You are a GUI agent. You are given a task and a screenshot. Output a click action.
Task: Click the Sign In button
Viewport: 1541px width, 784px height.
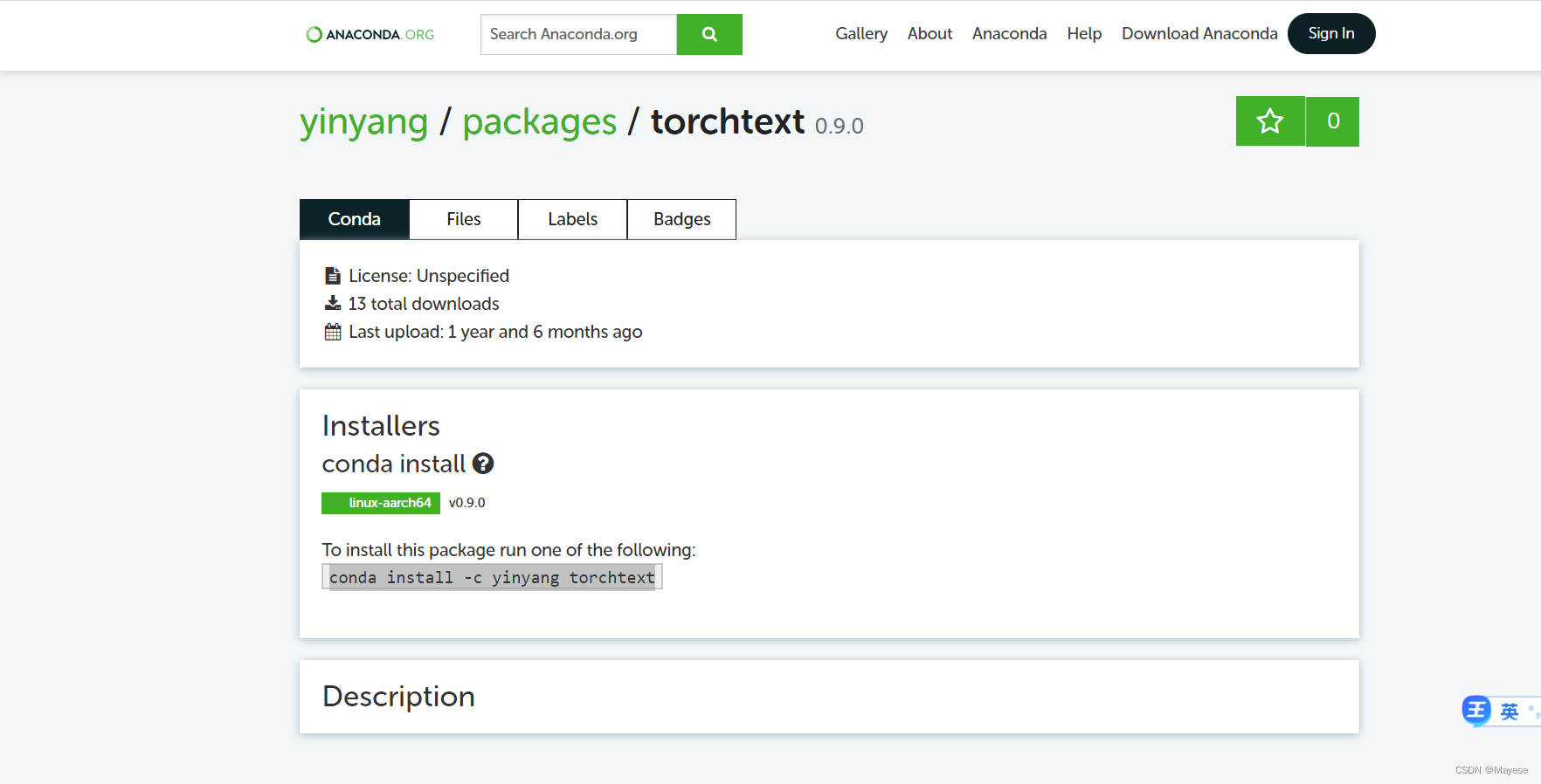[1331, 33]
